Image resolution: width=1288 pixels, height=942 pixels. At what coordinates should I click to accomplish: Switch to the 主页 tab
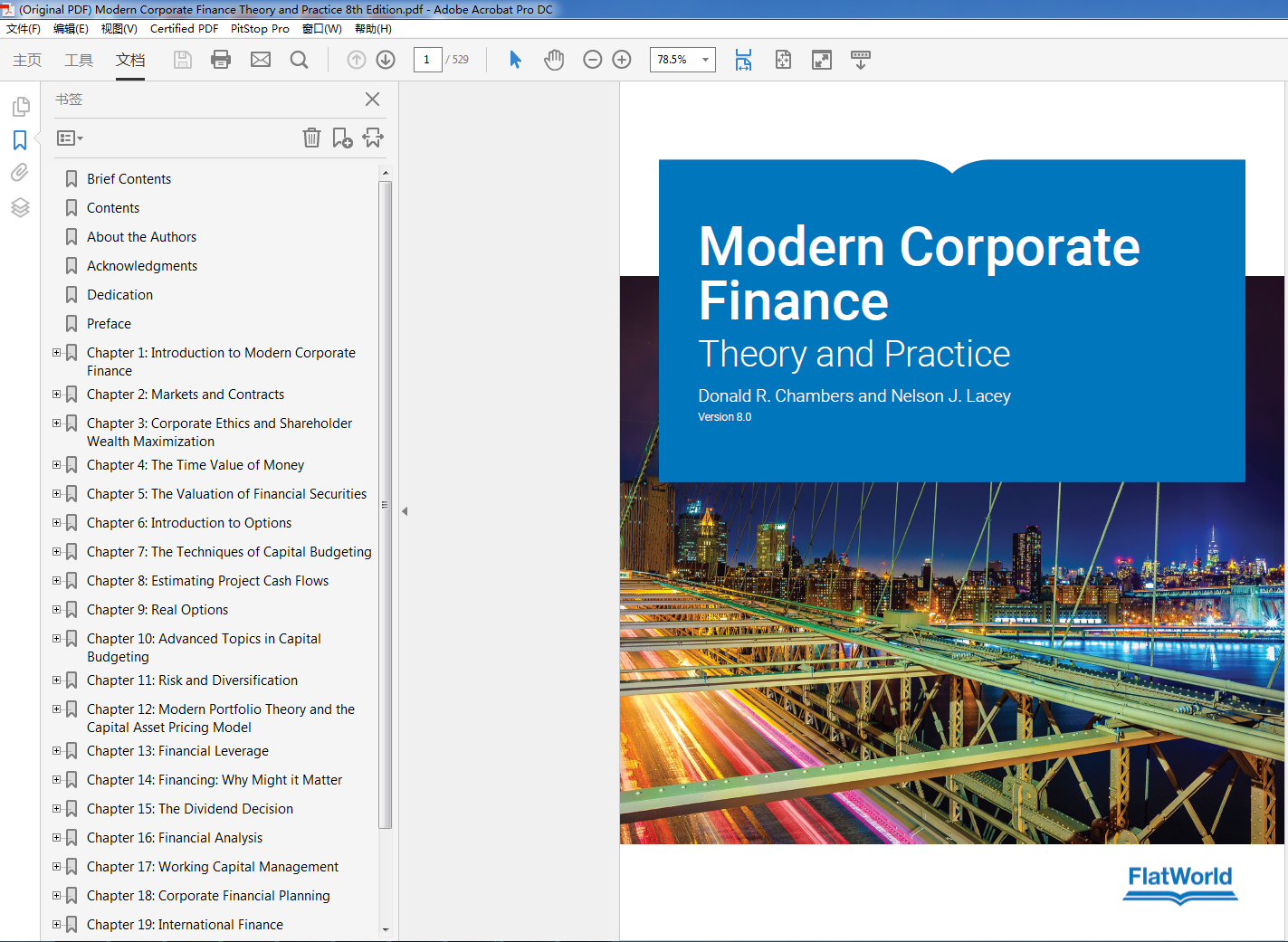click(27, 60)
